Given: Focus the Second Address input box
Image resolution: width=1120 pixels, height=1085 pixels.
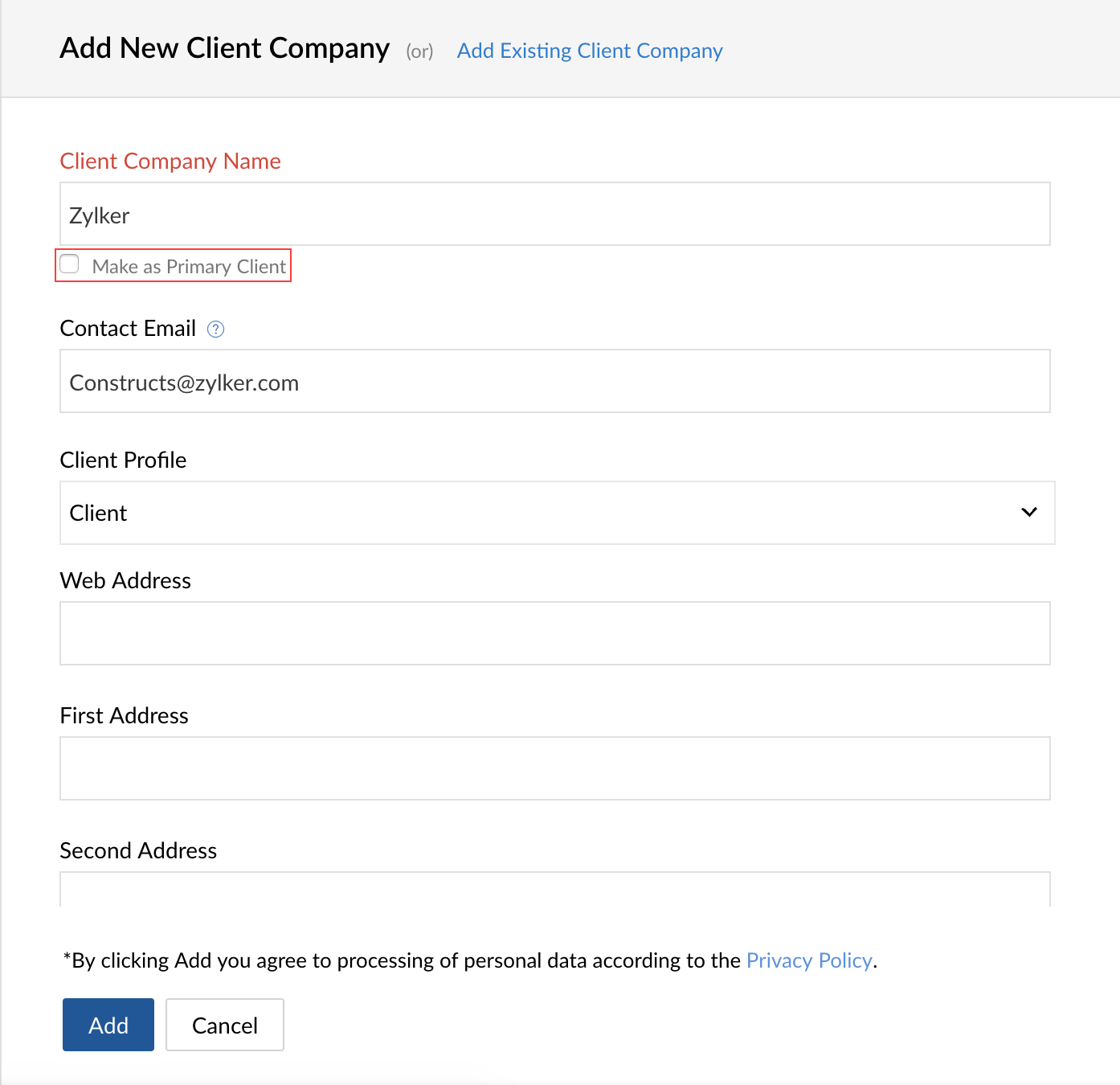Looking at the screenshot, I should pyautogui.click(x=554, y=891).
